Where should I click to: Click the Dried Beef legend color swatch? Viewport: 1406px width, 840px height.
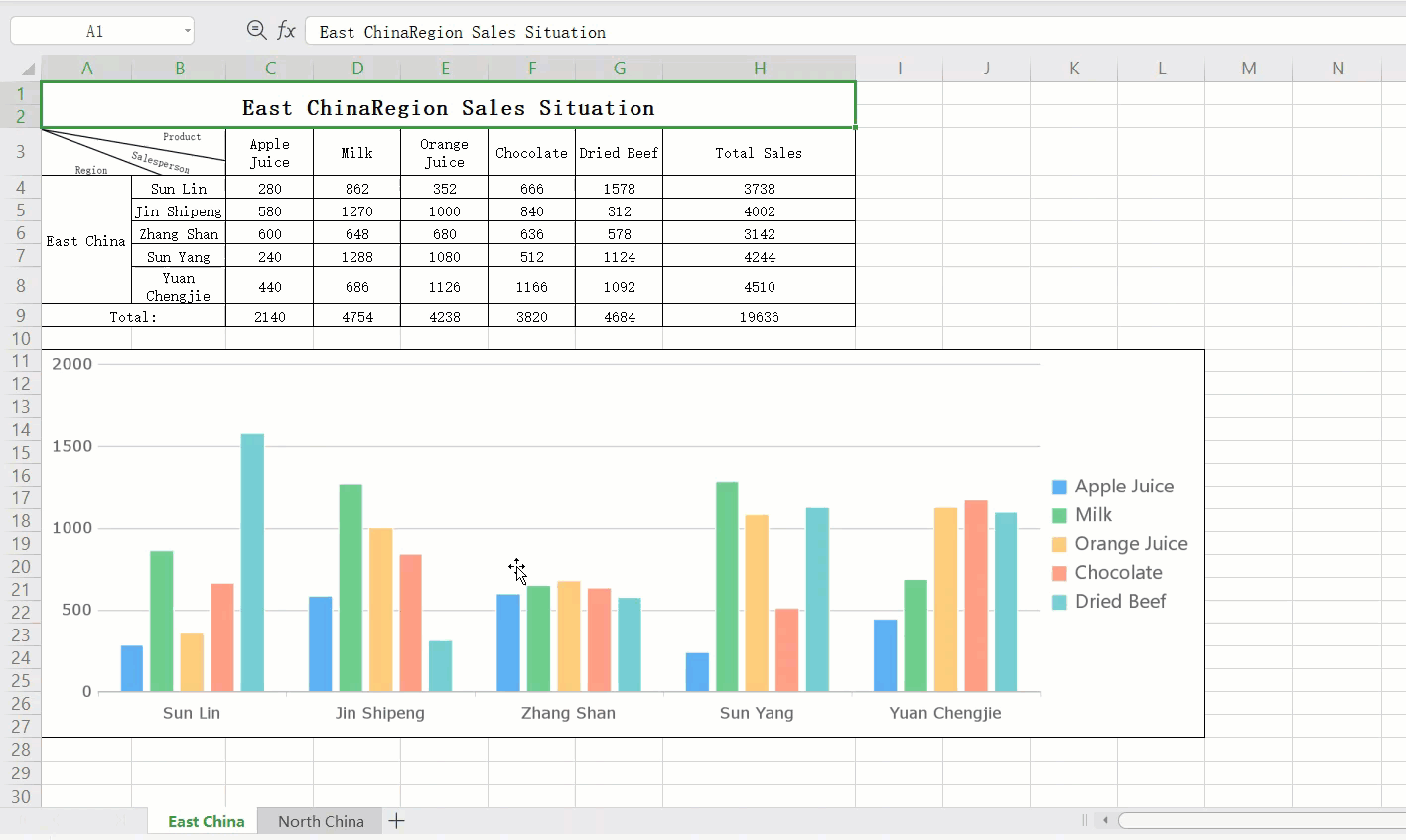[x=1059, y=602]
